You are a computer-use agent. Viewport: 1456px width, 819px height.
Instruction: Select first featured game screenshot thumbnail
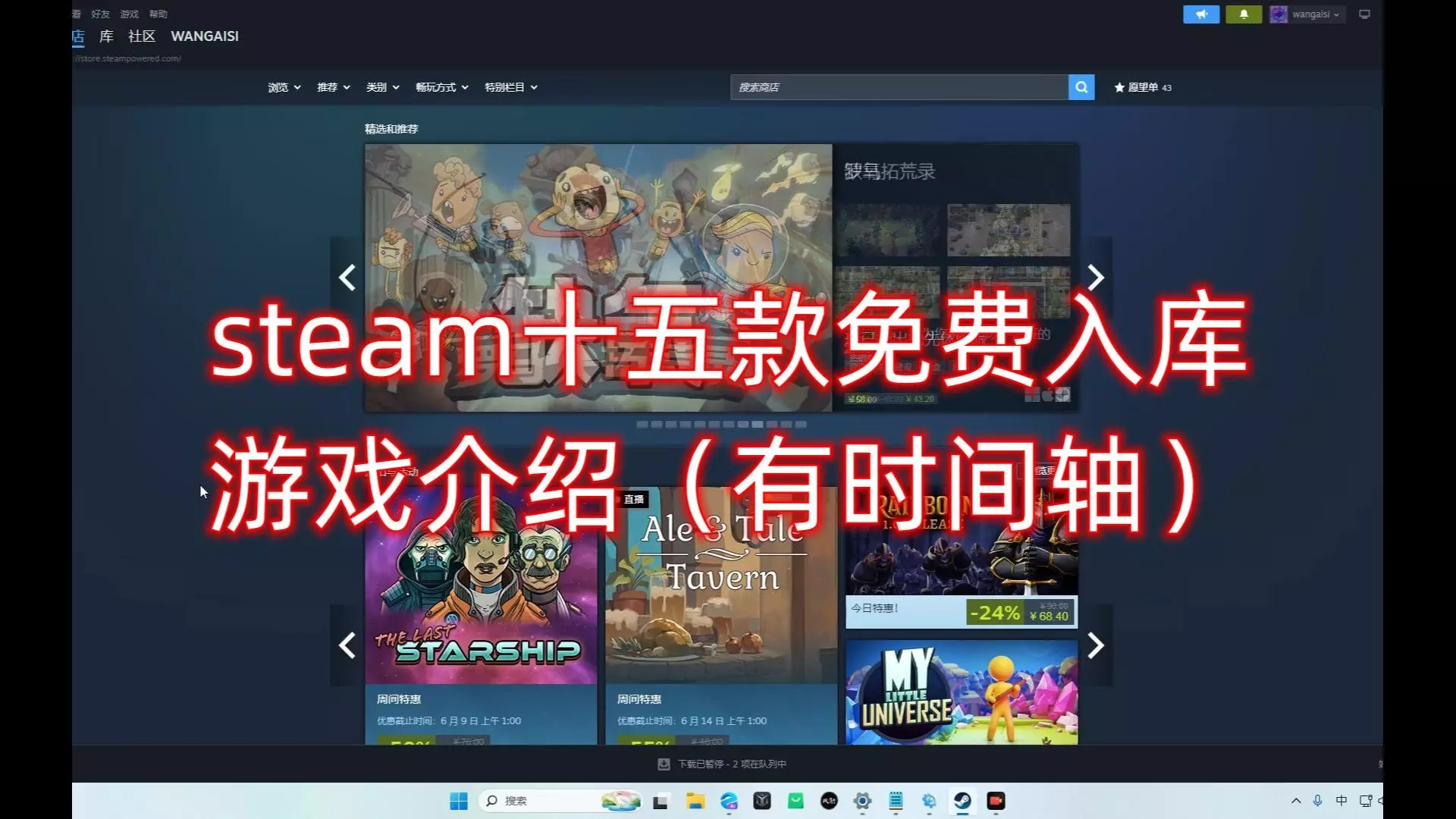(887, 230)
